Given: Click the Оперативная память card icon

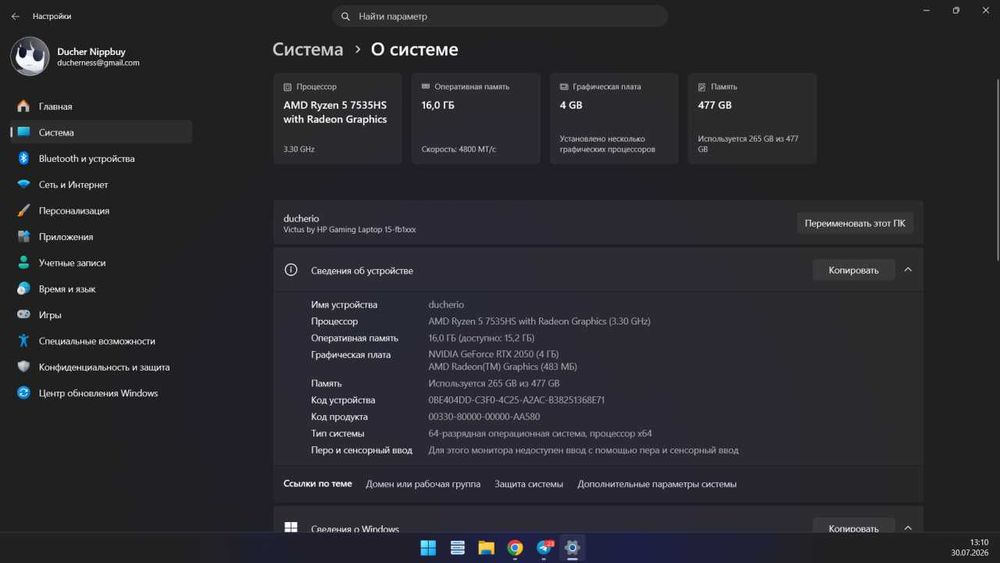Looking at the screenshot, I should click(425, 86).
